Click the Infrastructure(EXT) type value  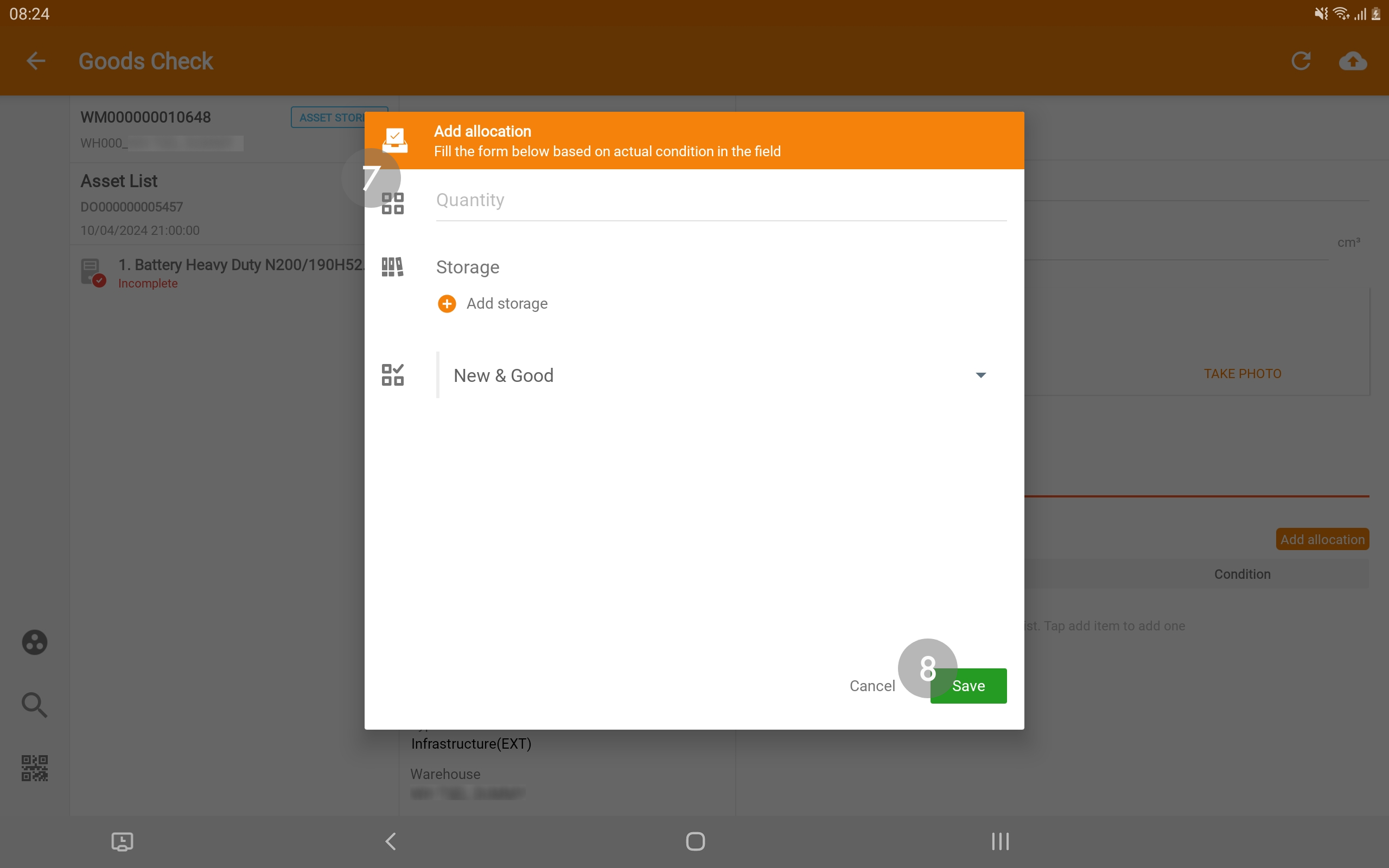click(471, 744)
